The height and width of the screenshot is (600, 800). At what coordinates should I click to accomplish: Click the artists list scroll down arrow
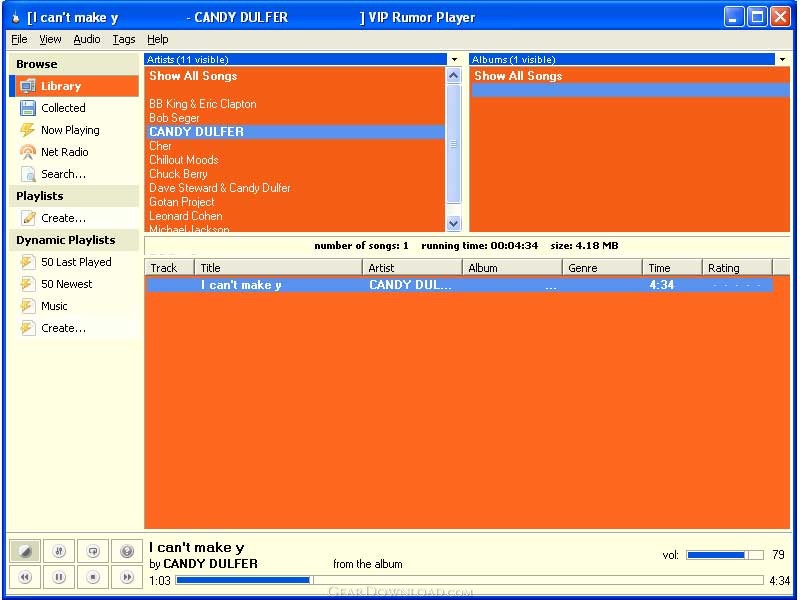tap(454, 223)
